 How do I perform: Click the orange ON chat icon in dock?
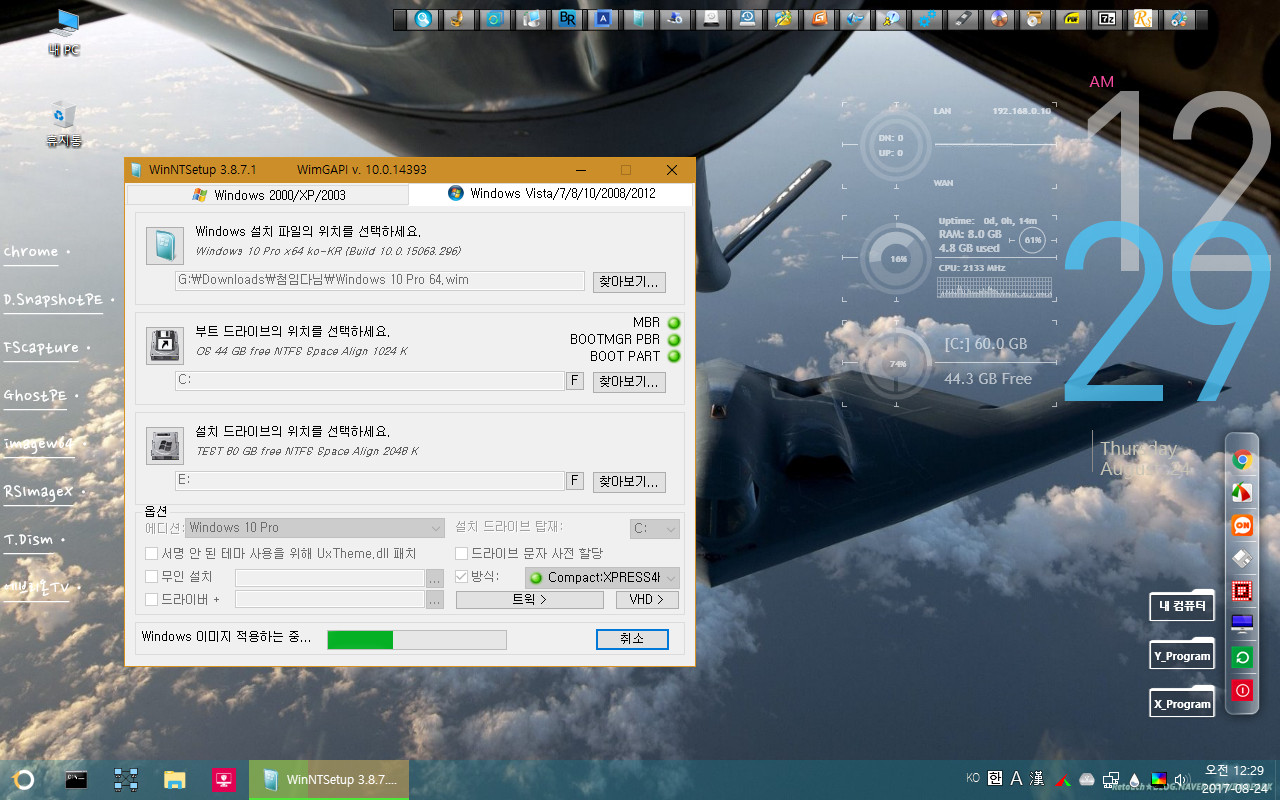click(1242, 525)
